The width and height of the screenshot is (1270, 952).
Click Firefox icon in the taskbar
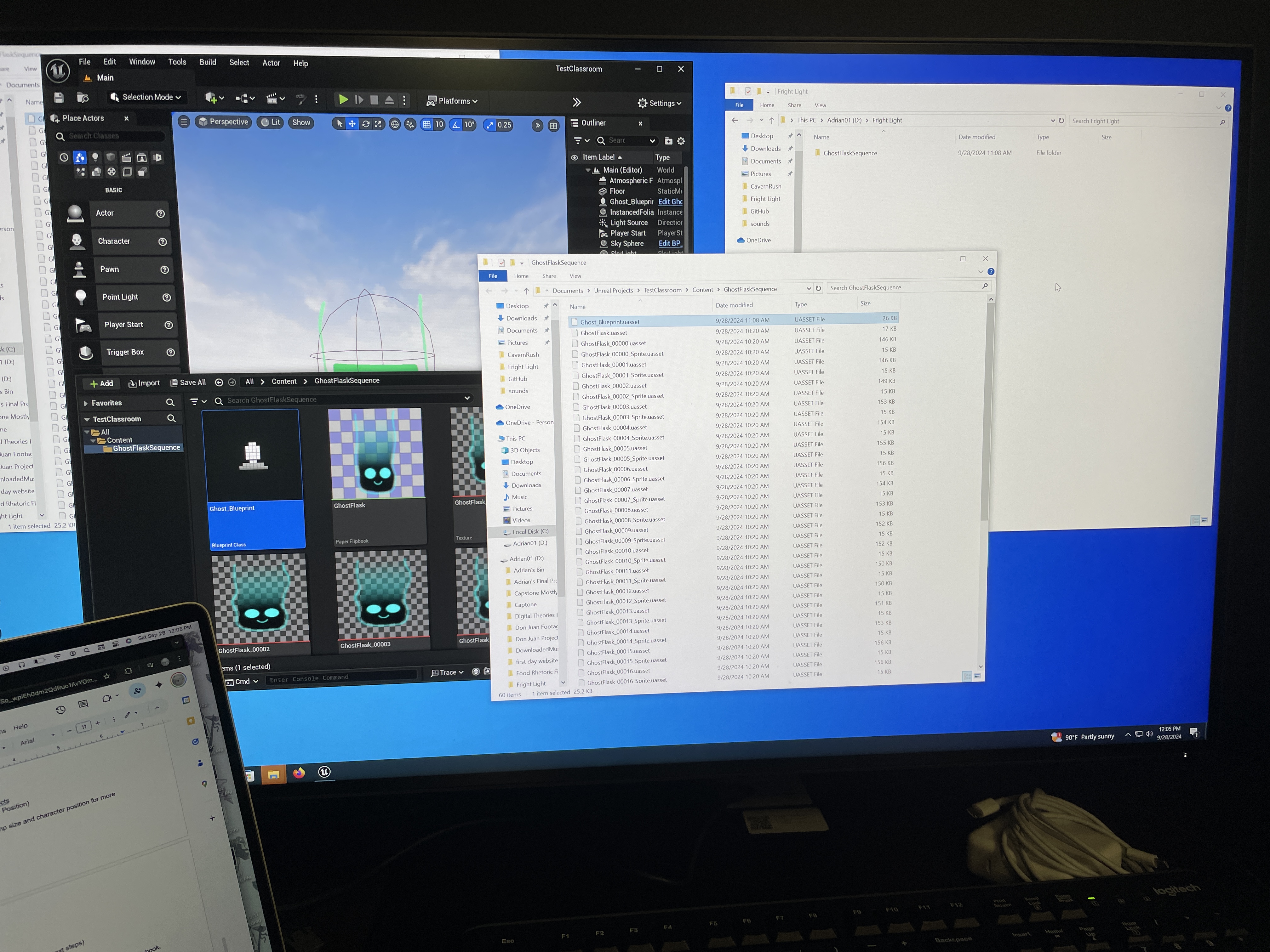[299, 773]
